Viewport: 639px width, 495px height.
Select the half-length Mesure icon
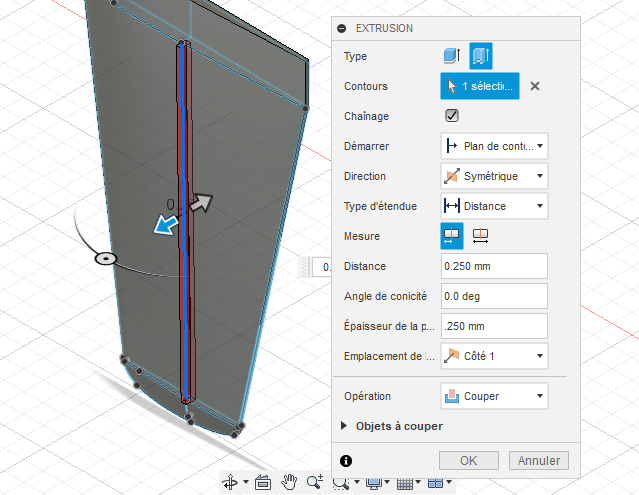click(452, 236)
